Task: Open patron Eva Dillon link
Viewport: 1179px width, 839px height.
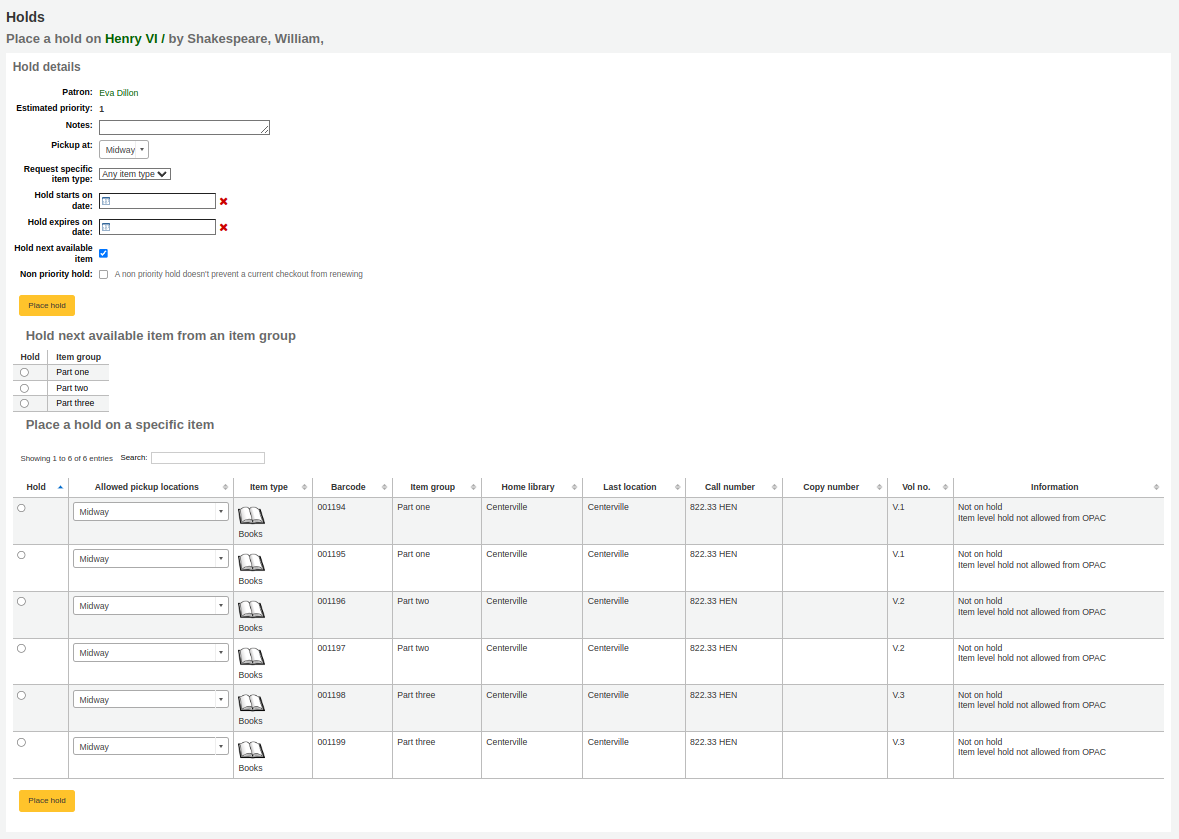Action: coord(119,93)
